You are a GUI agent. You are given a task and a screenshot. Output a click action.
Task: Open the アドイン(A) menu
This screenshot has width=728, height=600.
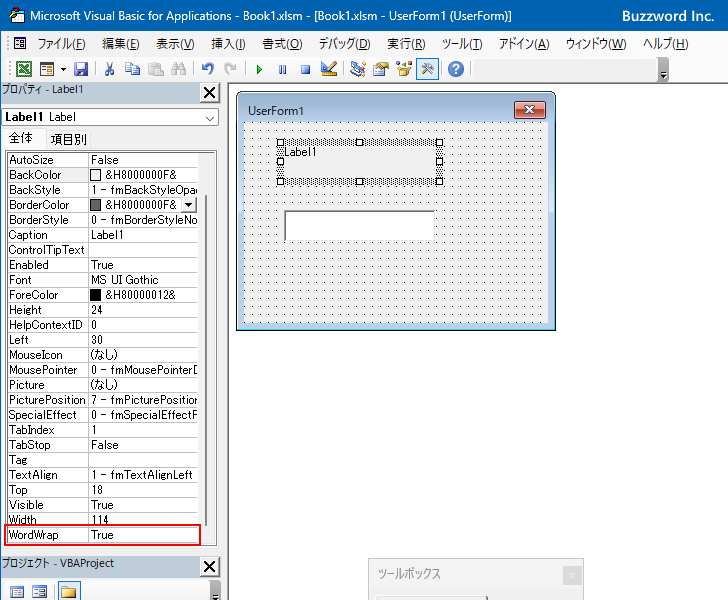524,44
